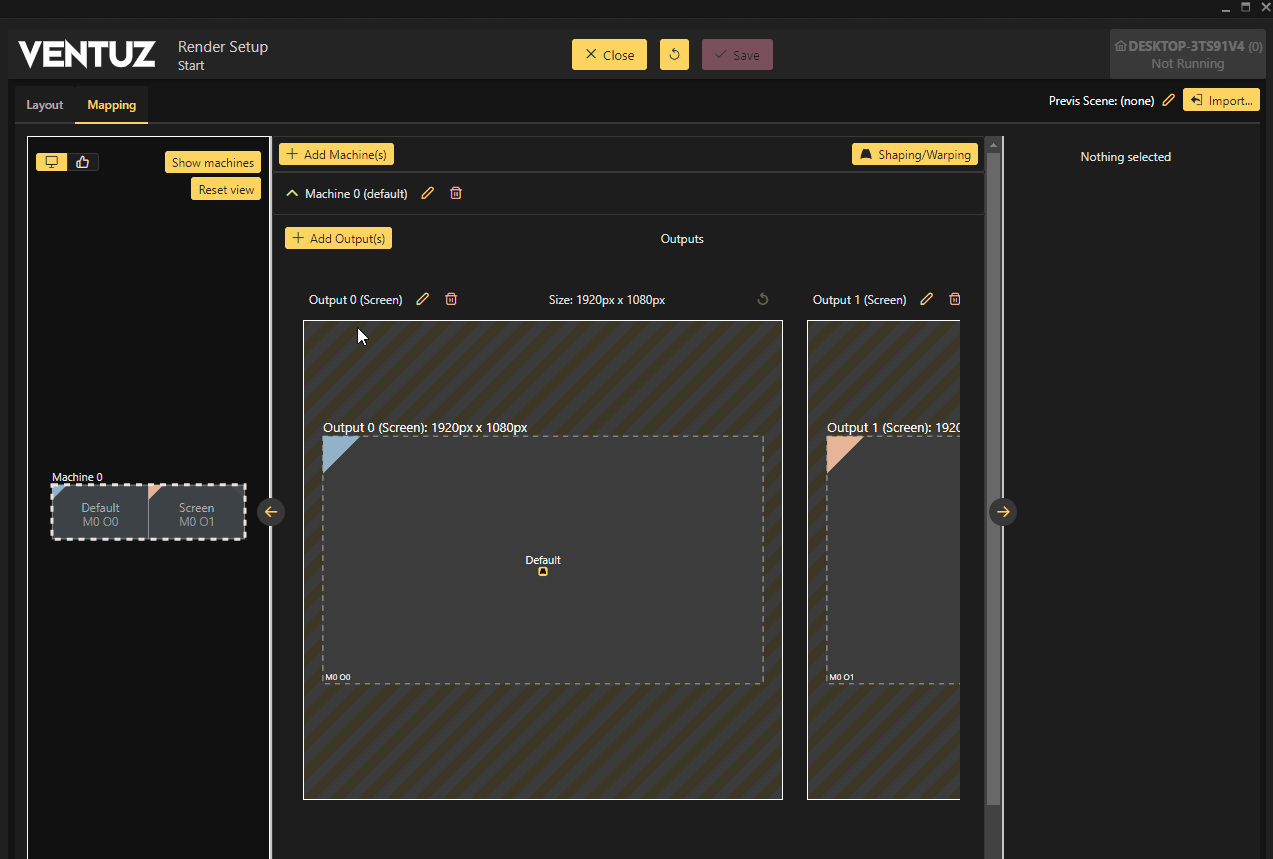The height and width of the screenshot is (859, 1273).
Task: Collapse the Machine 0 section
Action: (292, 193)
